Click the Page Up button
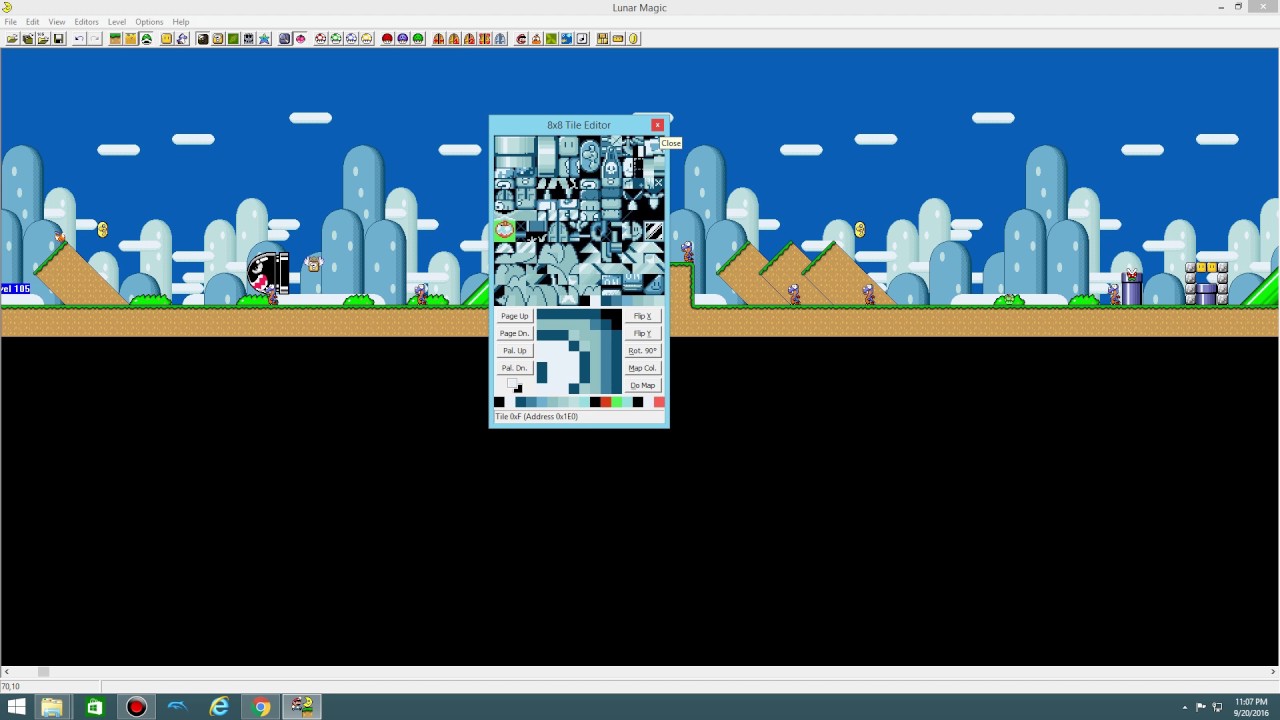 (x=514, y=316)
